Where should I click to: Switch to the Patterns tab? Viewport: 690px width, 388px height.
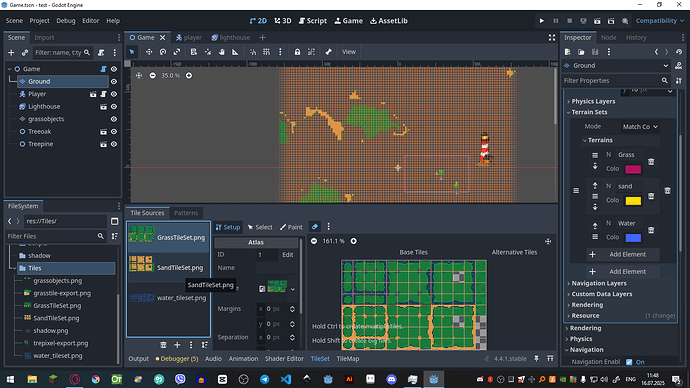click(186, 213)
